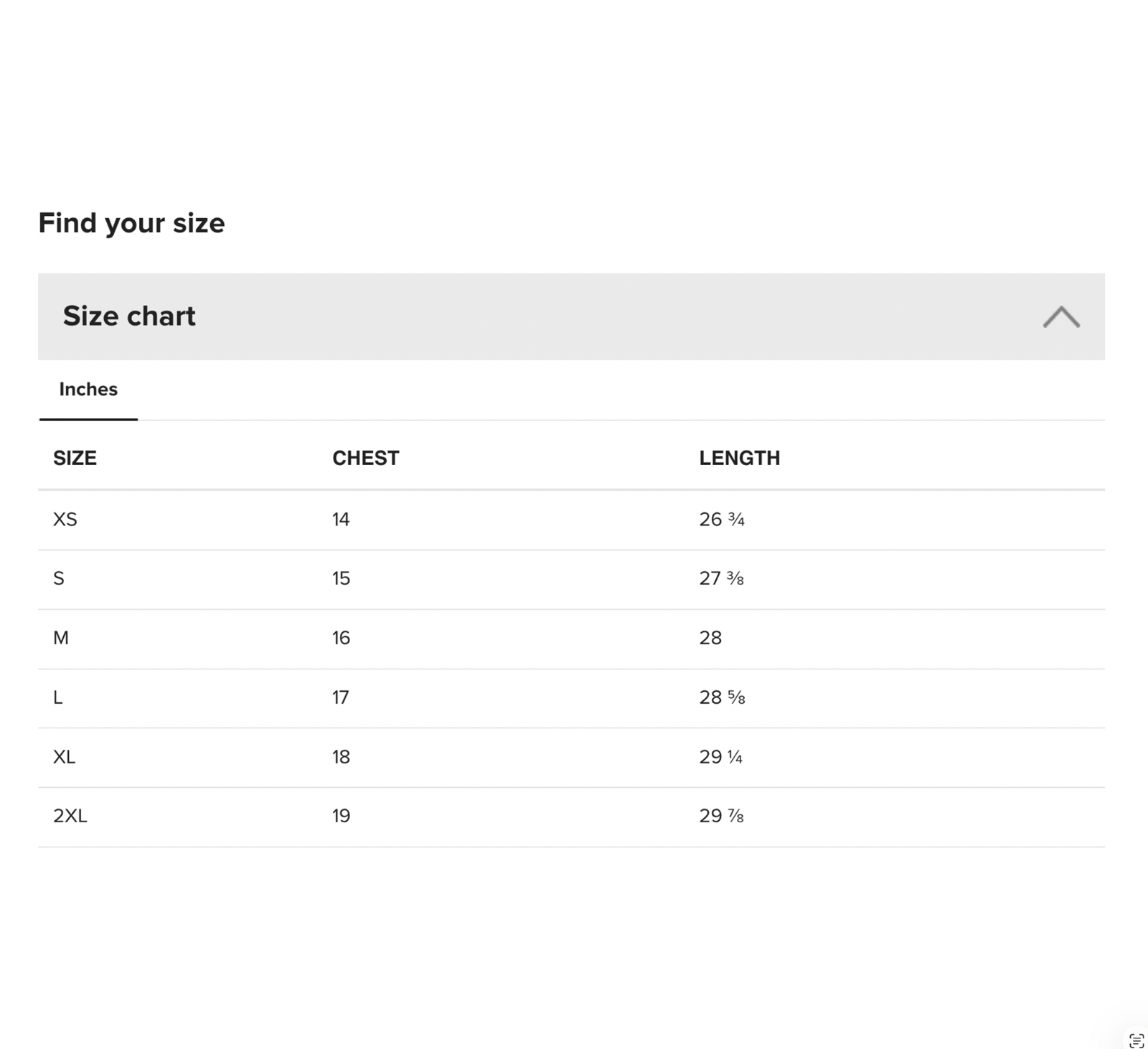The height and width of the screenshot is (1049, 1148).
Task: Switch to the Inches tab
Action: [x=88, y=390]
